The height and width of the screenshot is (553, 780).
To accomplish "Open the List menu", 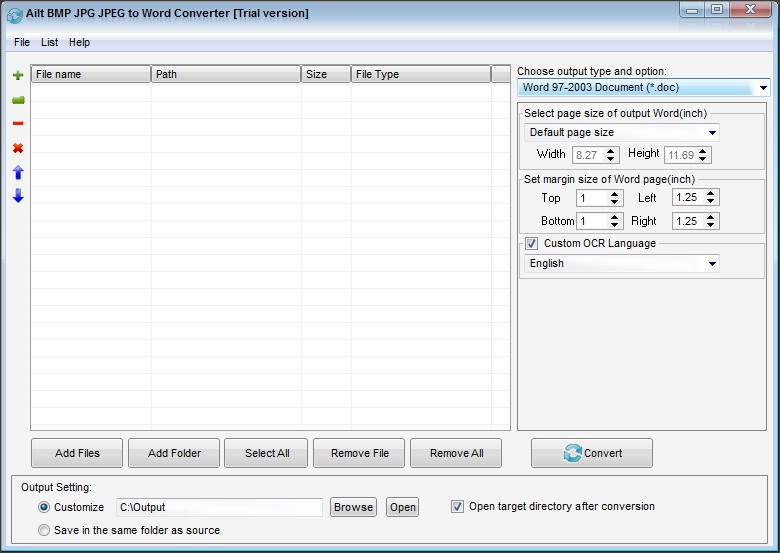I will (49, 42).
